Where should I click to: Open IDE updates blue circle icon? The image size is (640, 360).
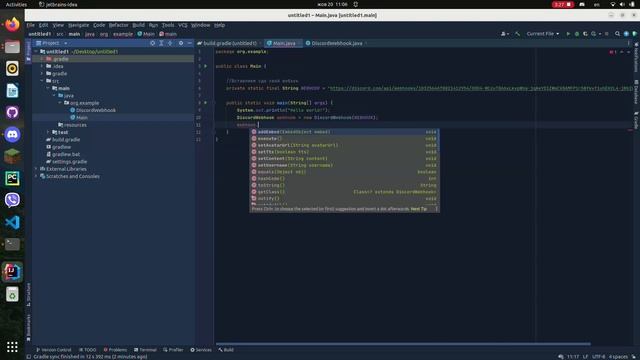pos(626,34)
